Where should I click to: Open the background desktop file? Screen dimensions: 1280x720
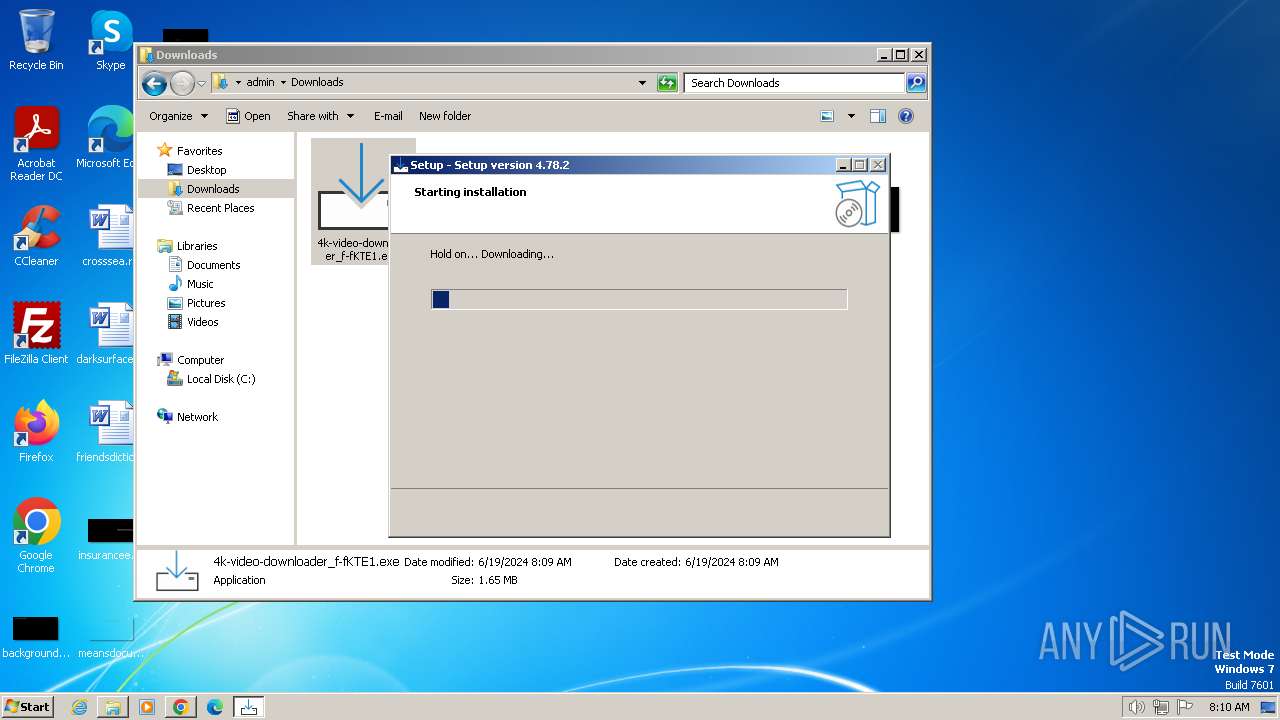pyautogui.click(x=36, y=638)
